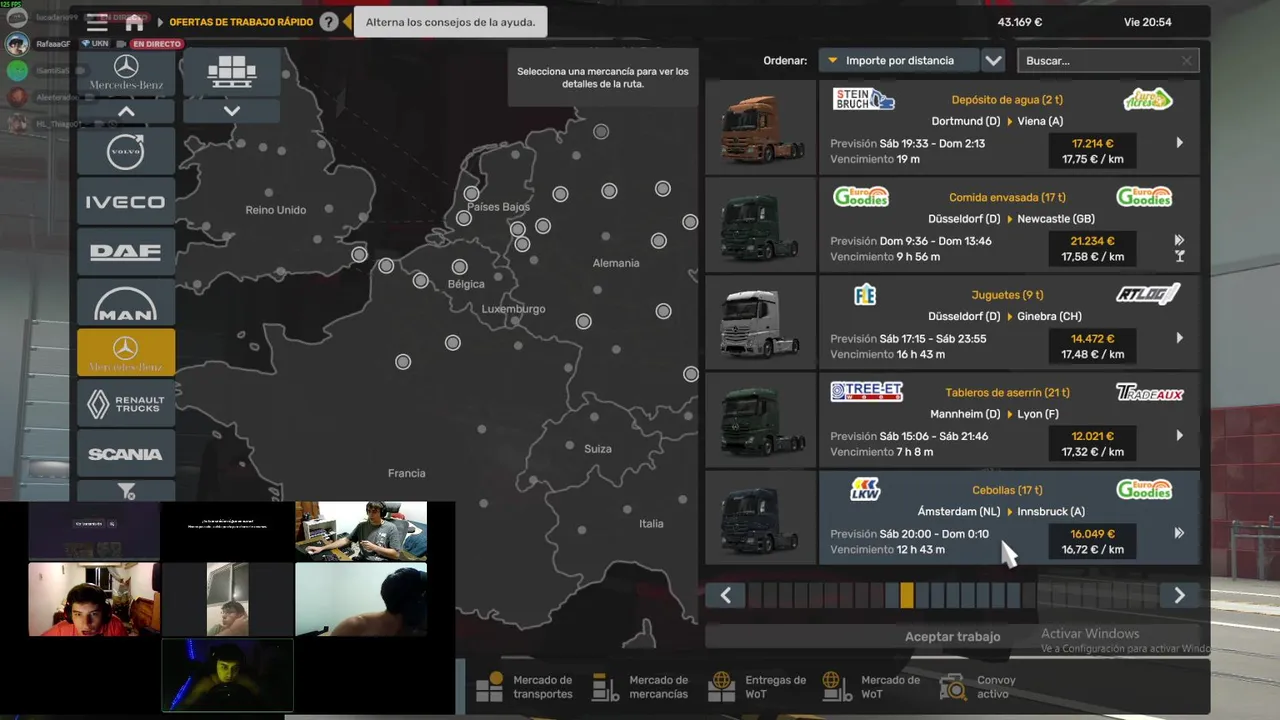Click the 17.214 € payment value
The height and width of the screenshot is (720, 1280).
click(1091, 143)
